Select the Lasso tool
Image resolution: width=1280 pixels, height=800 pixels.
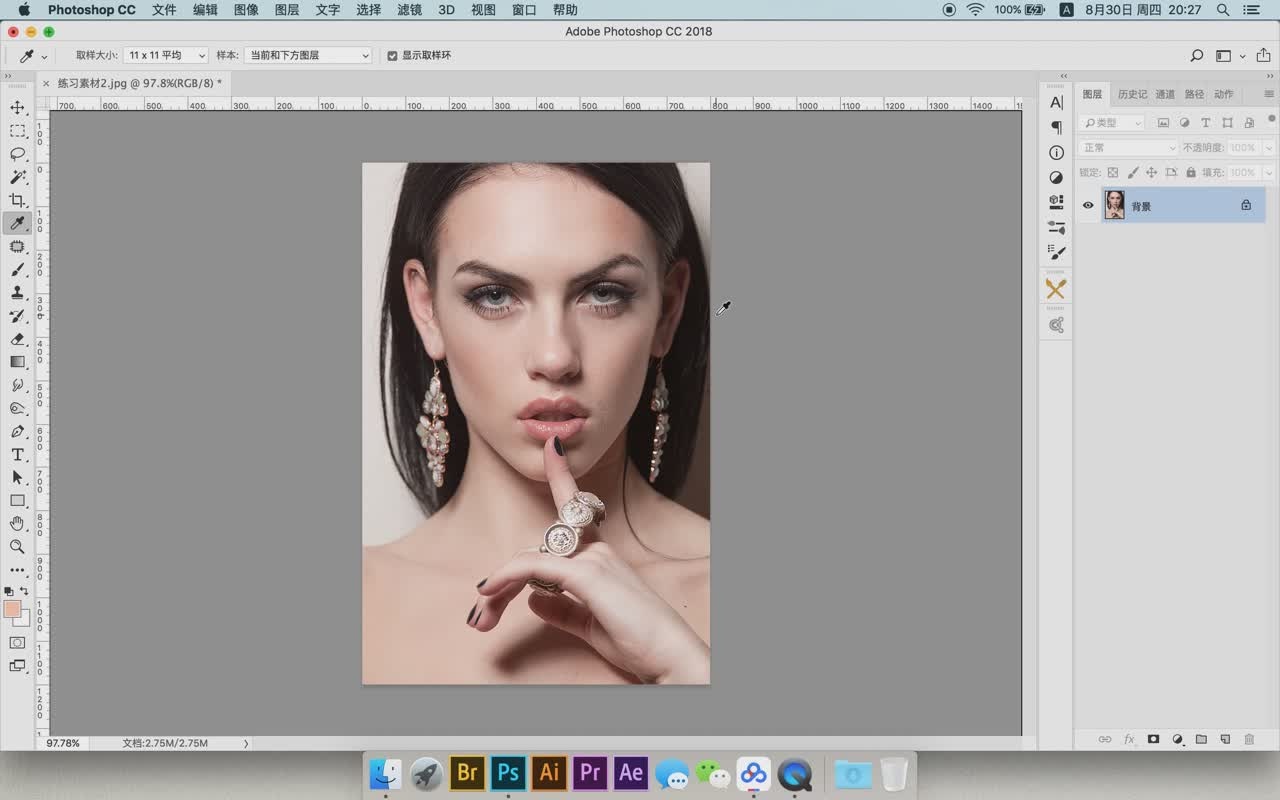17,154
